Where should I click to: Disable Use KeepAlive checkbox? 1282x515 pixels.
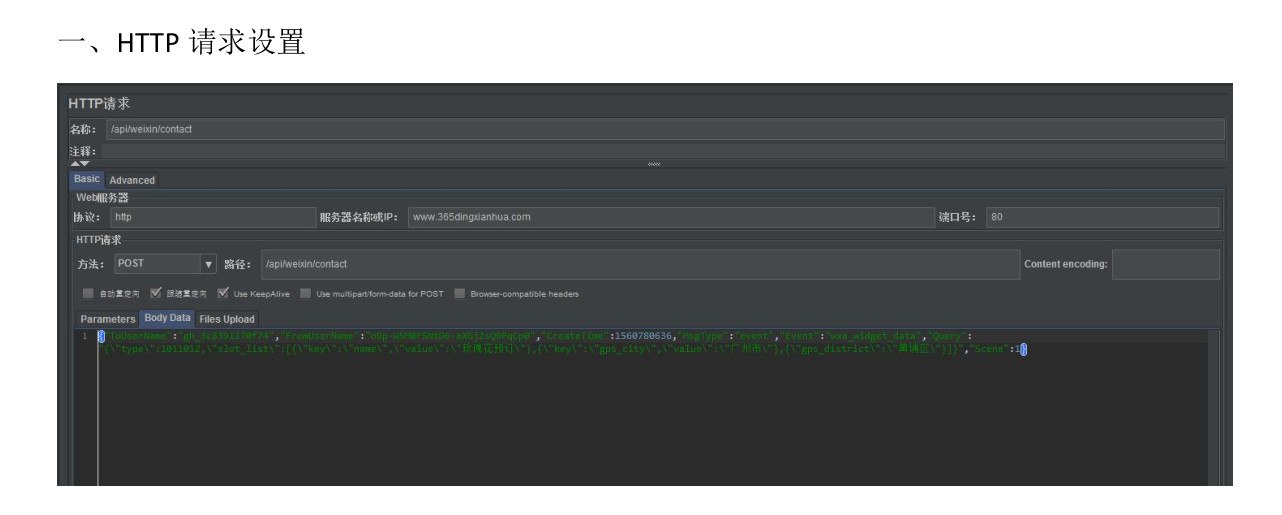[224, 294]
